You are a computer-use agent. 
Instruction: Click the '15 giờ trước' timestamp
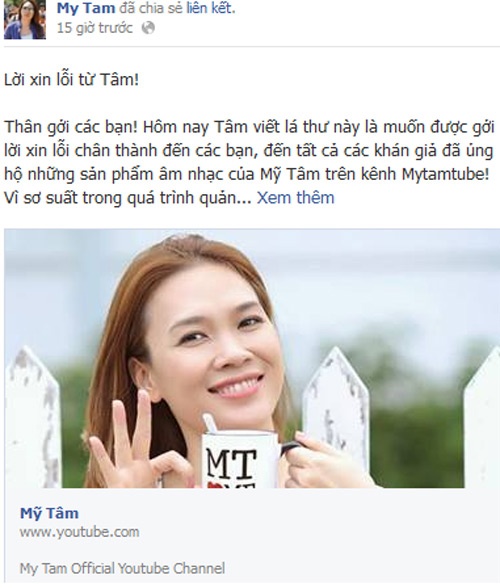(x=95, y=28)
